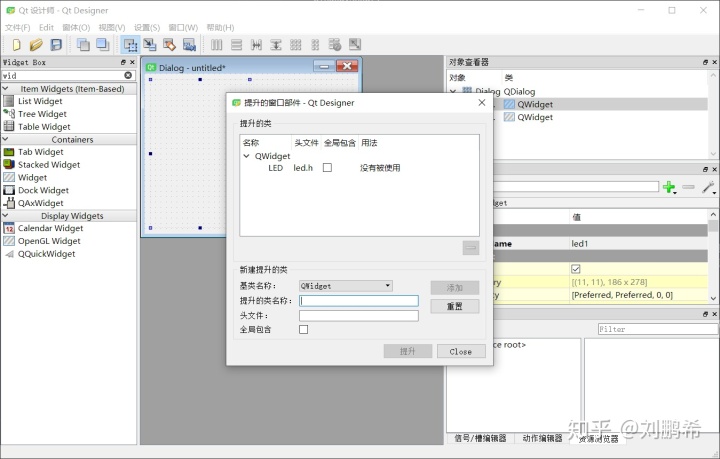Select Tree Widget in Widget Box
This screenshot has width=720, height=459.
pyautogui.click(x=42, y=114)
